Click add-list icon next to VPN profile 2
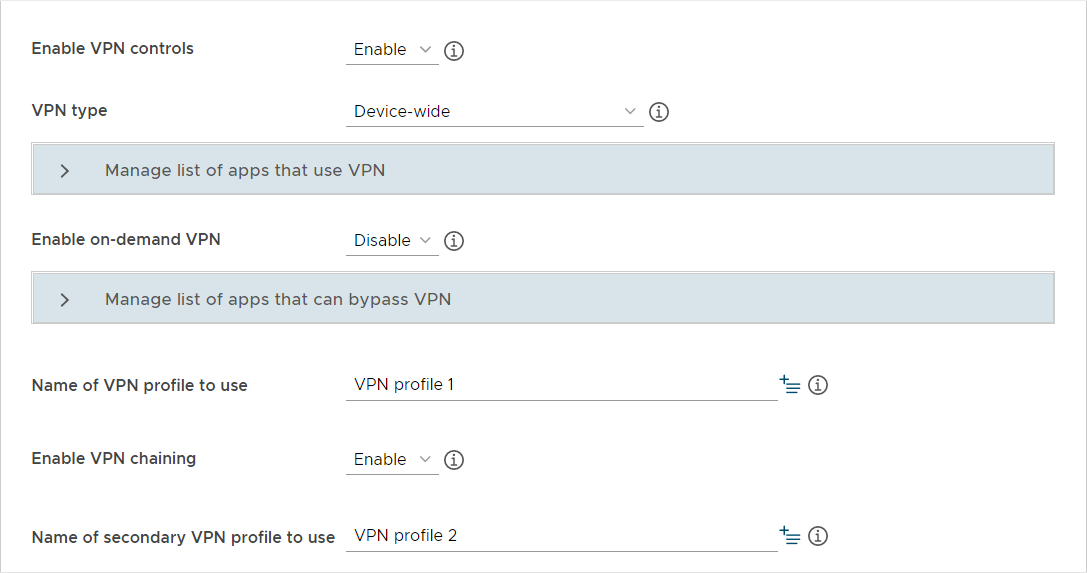The height and width of the screenshot is (573, 1087). (790, 536)
